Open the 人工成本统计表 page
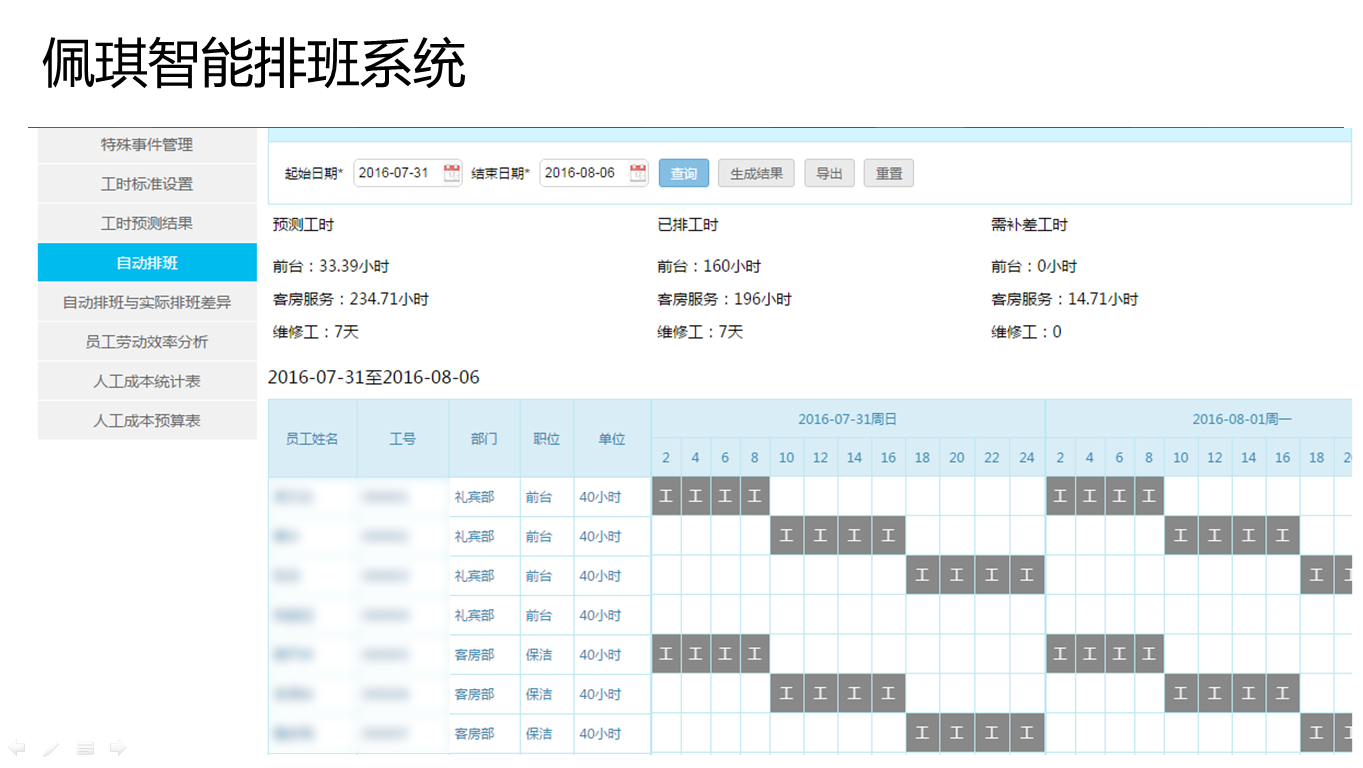The width and height of the screenshot is (1363, 768). [147, 381]
